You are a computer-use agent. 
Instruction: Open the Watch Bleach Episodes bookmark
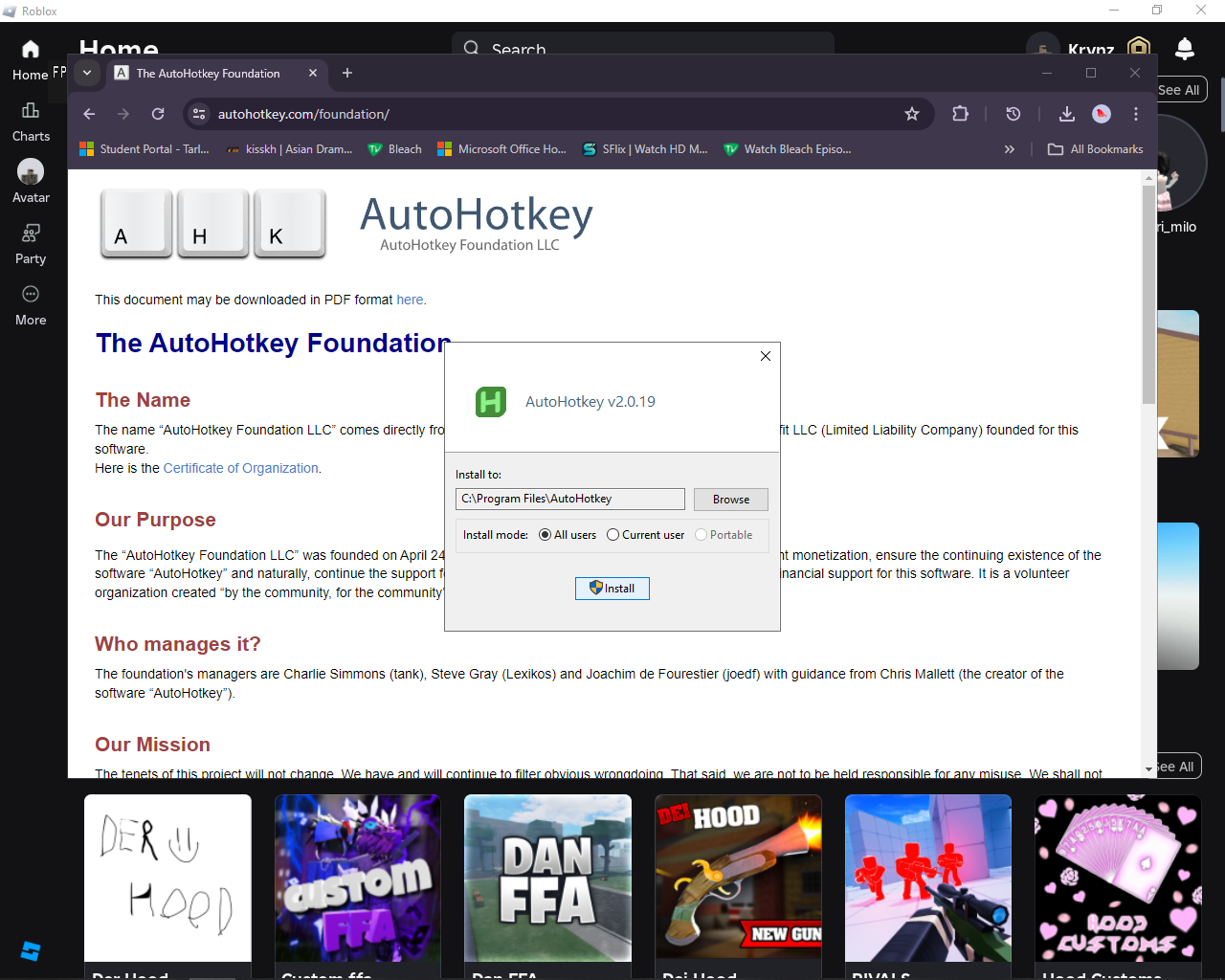[788, 149]
